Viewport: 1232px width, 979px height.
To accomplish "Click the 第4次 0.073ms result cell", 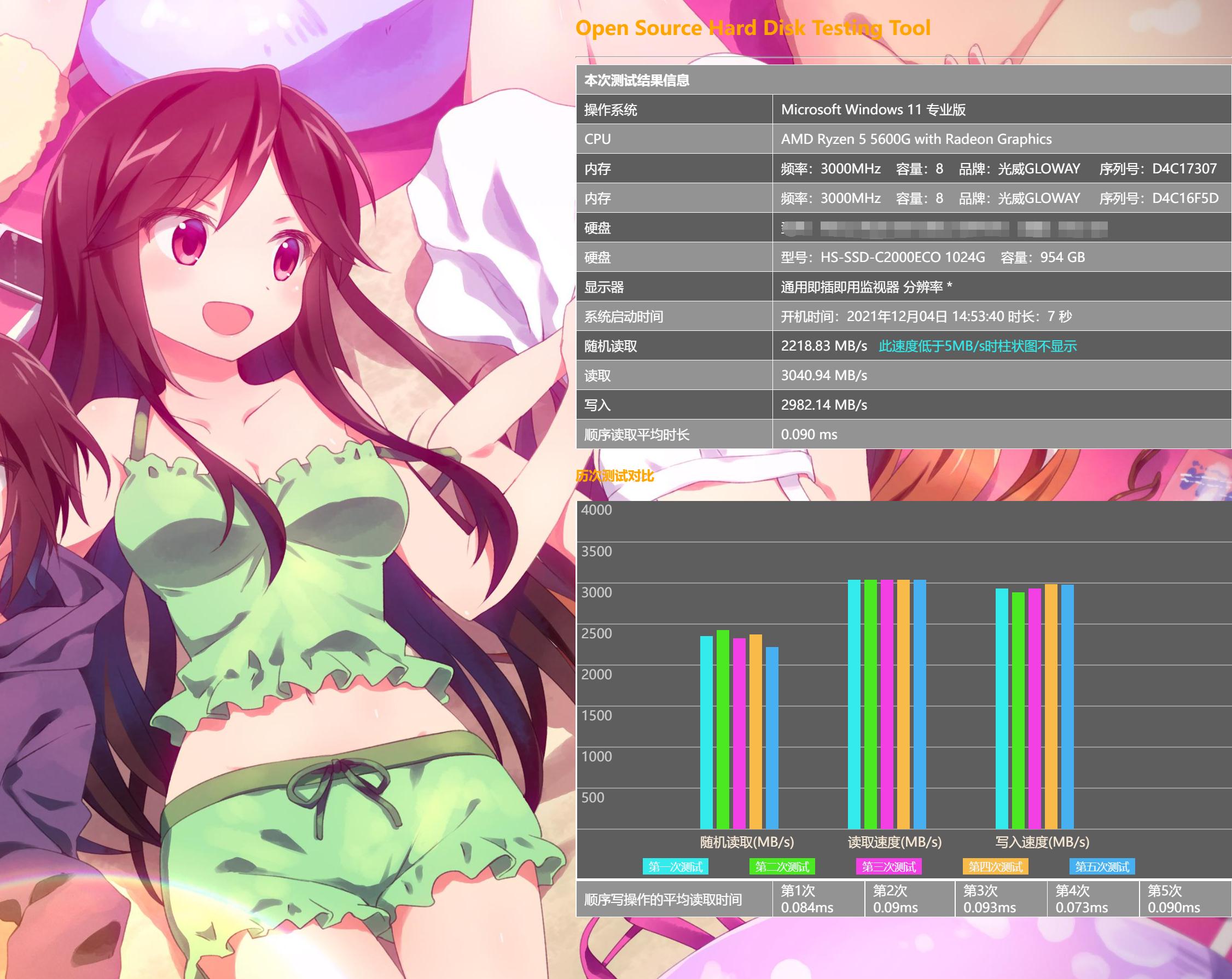I will point(1081,899).
